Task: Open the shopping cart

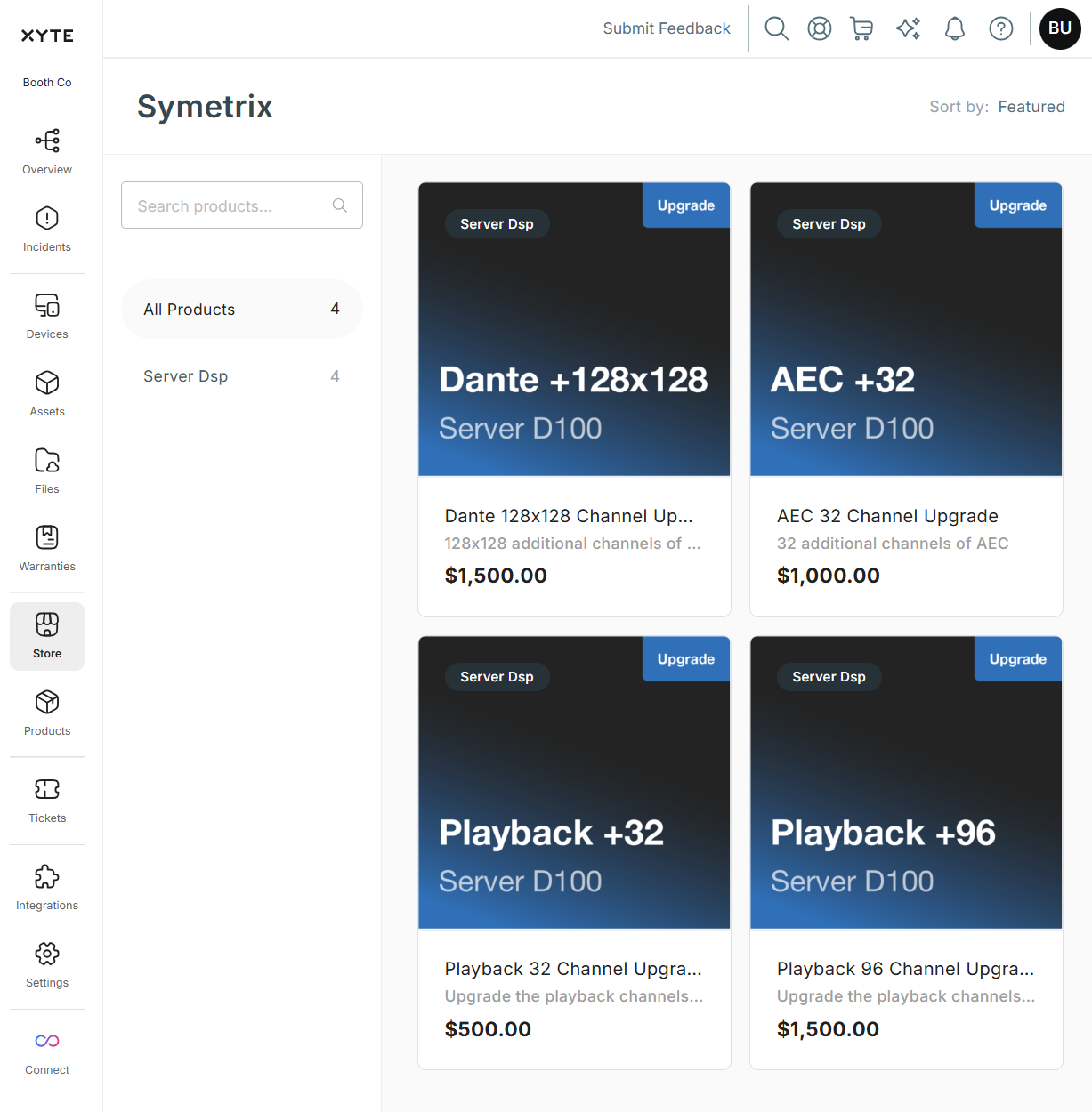Action: [x=861, y=28]
